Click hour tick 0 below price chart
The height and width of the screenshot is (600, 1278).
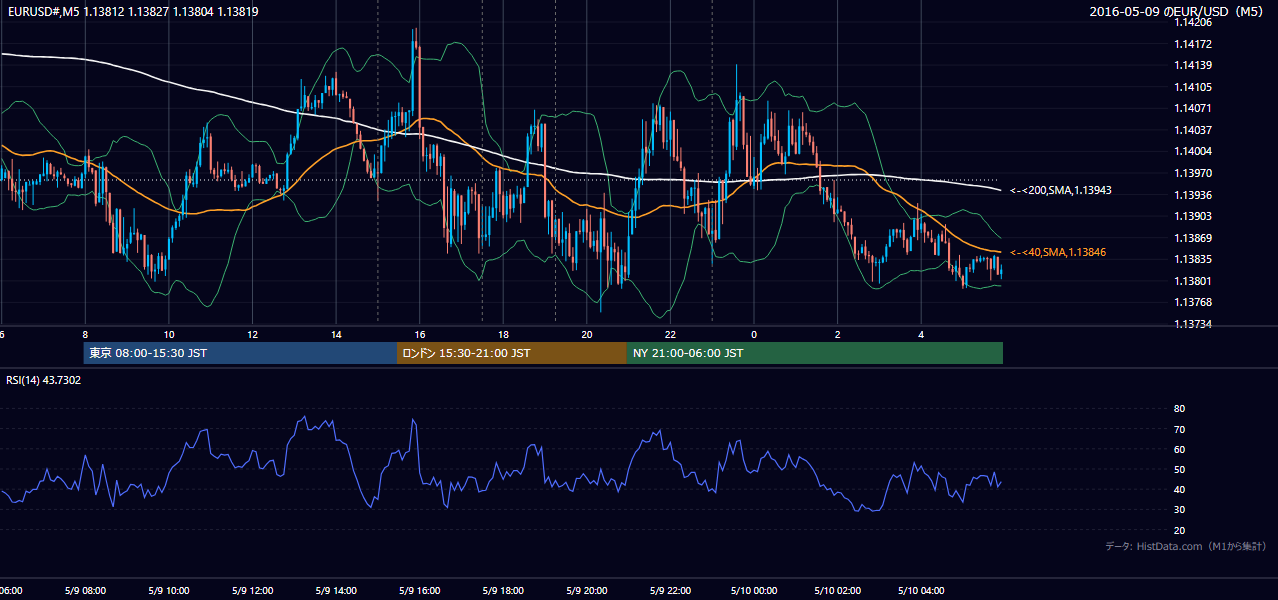(x=754, y=335)
